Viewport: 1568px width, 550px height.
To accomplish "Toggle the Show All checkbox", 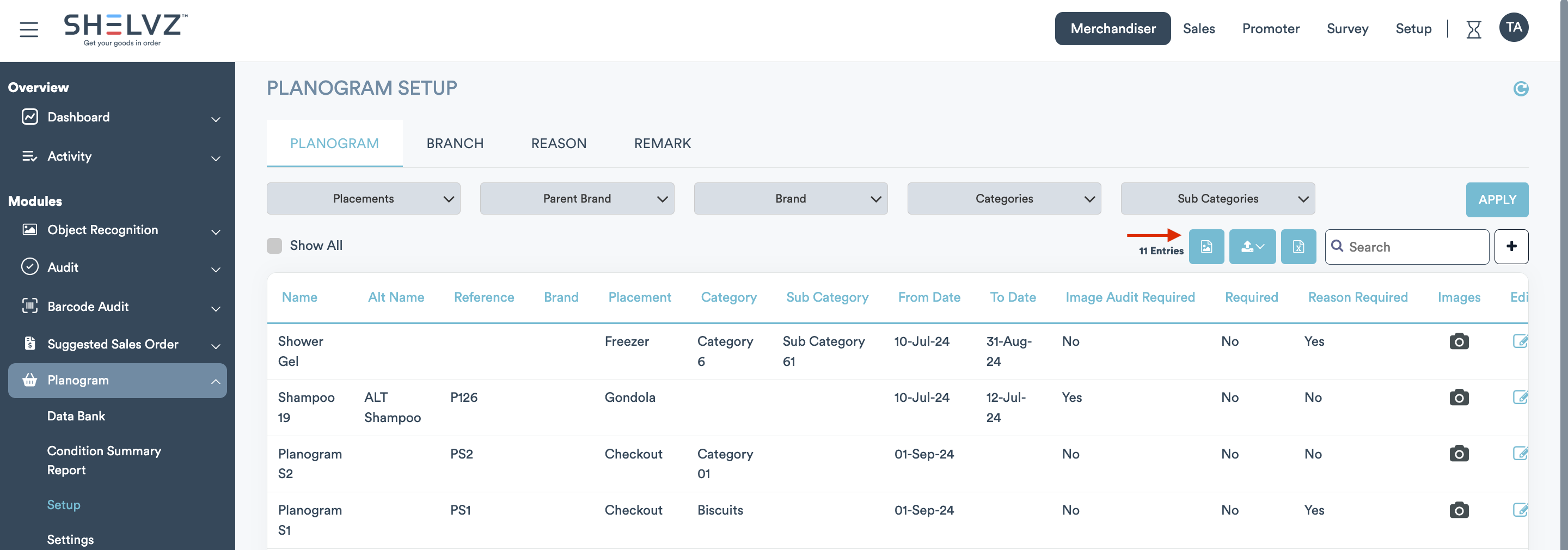I will pos(274,246).
